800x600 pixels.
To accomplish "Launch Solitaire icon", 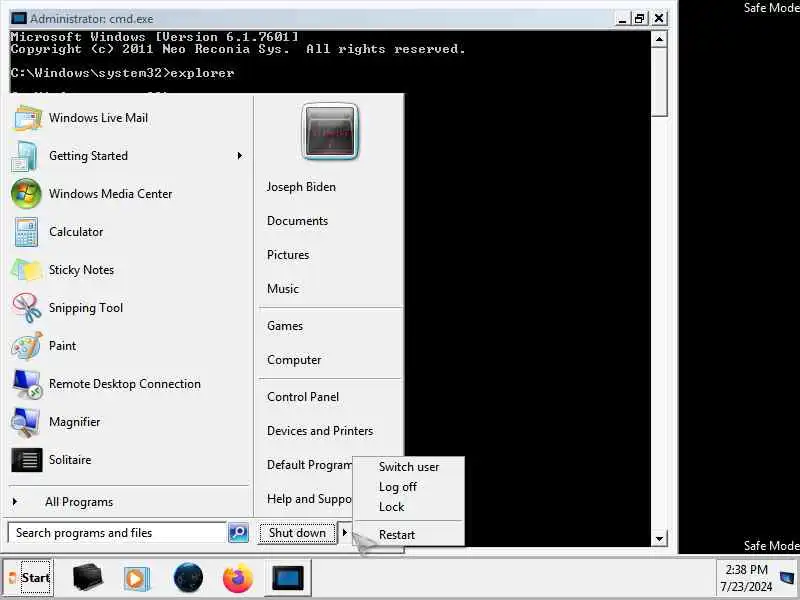I will pos(27,460).
